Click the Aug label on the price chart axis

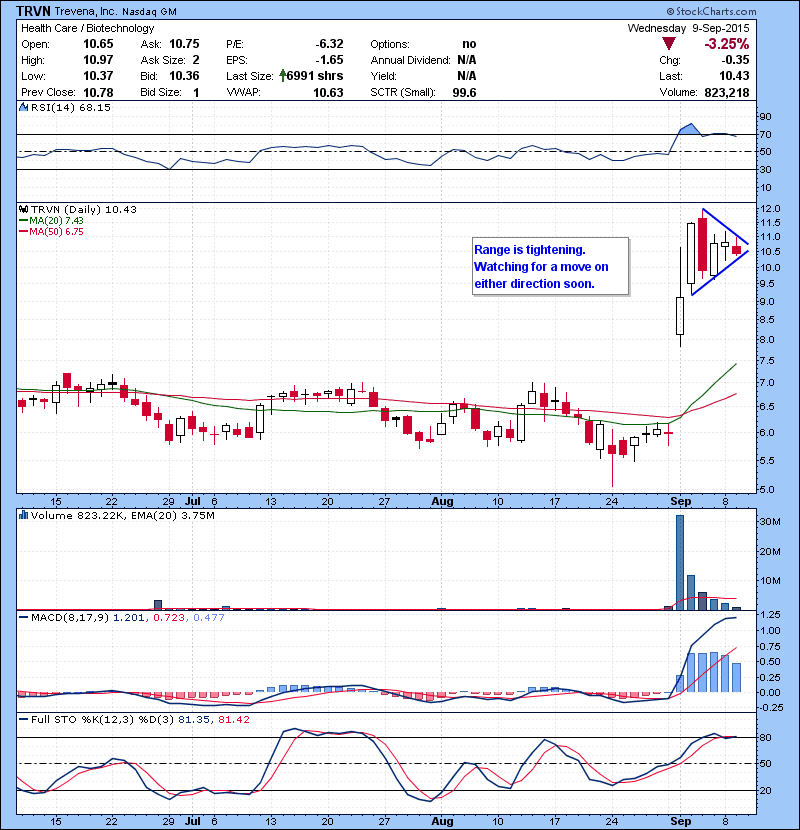[x=442, y=501]
